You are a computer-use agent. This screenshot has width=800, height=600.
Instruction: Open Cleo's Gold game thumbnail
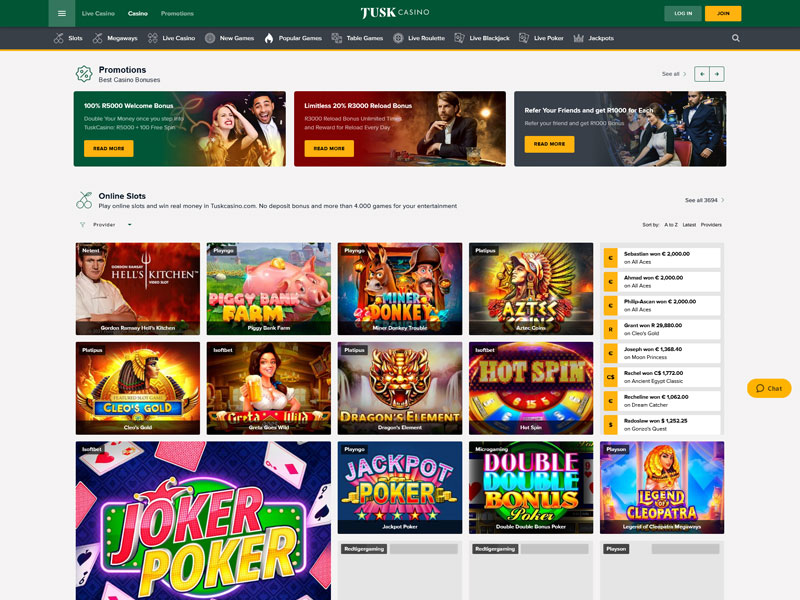[x=138, y=388]
